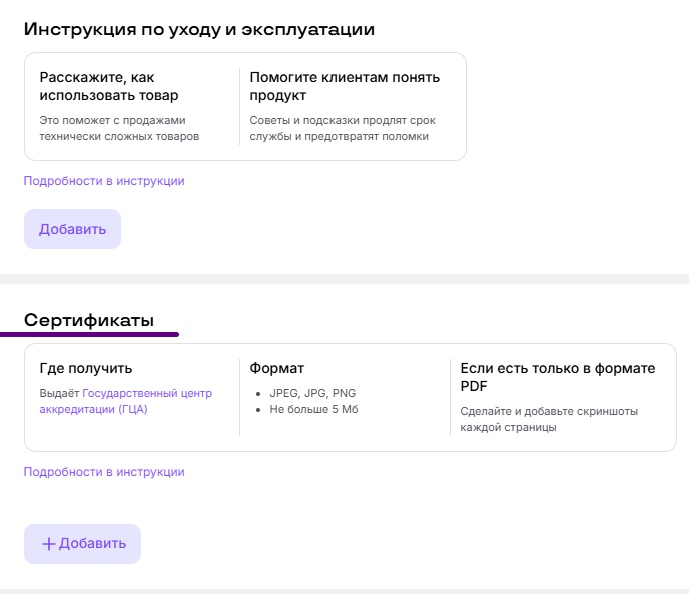
Task: Click text Помогите клиентам понять продукт
Action: tap(345, 86)
